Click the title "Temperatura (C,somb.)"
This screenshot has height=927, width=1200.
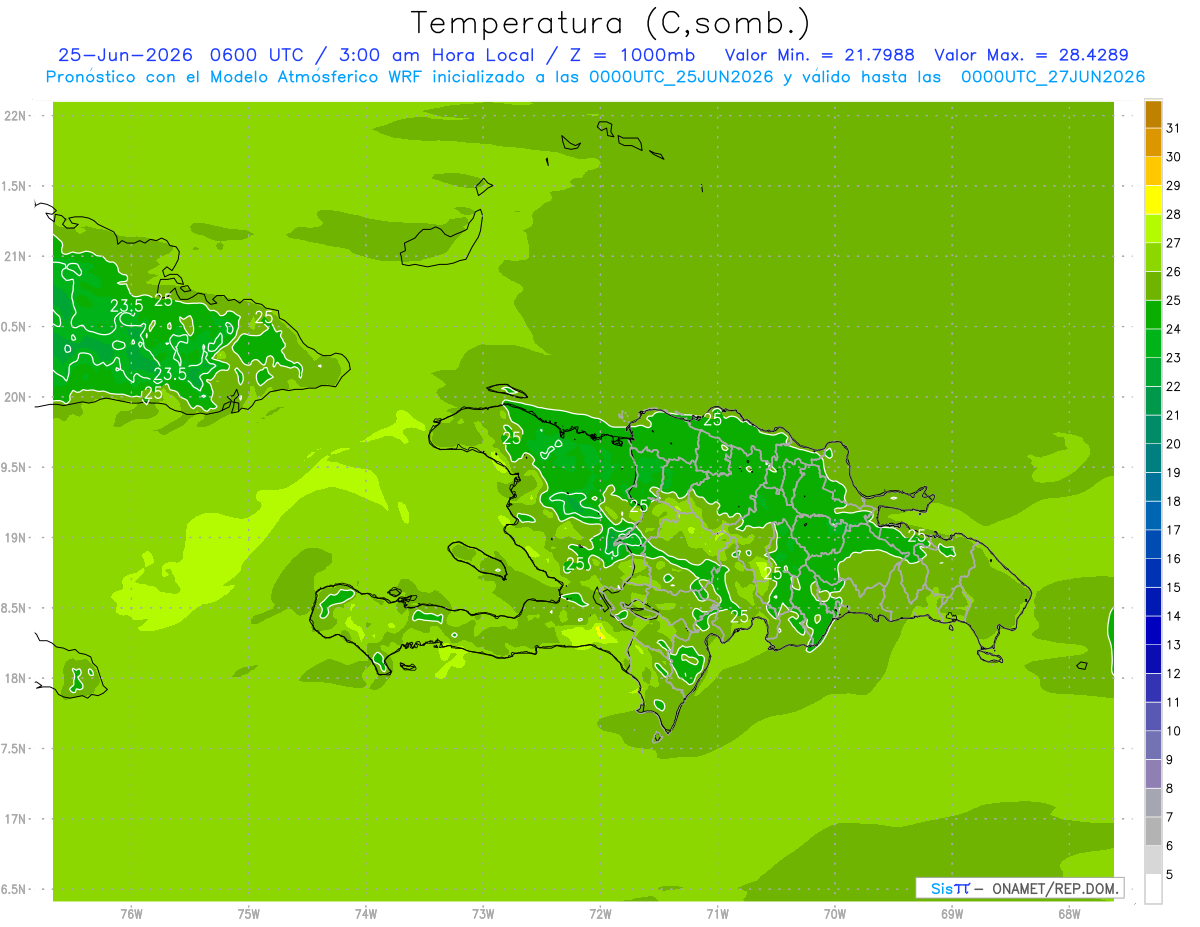tap(610, 23)
